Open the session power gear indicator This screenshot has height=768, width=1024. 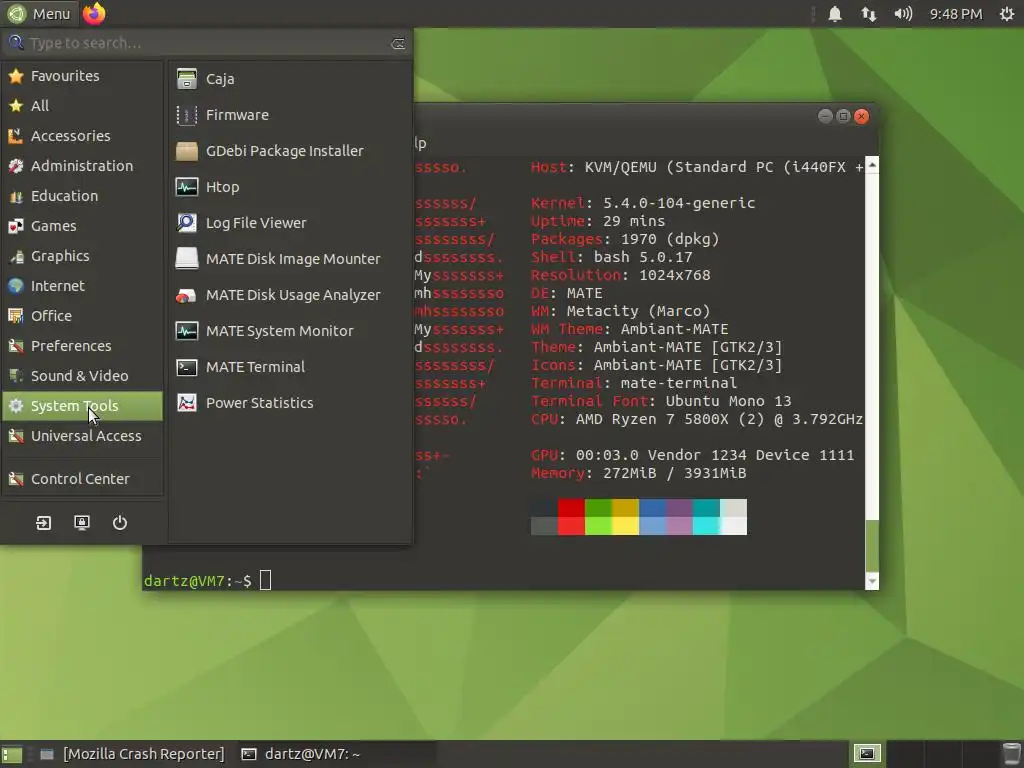pos(1006,14)
